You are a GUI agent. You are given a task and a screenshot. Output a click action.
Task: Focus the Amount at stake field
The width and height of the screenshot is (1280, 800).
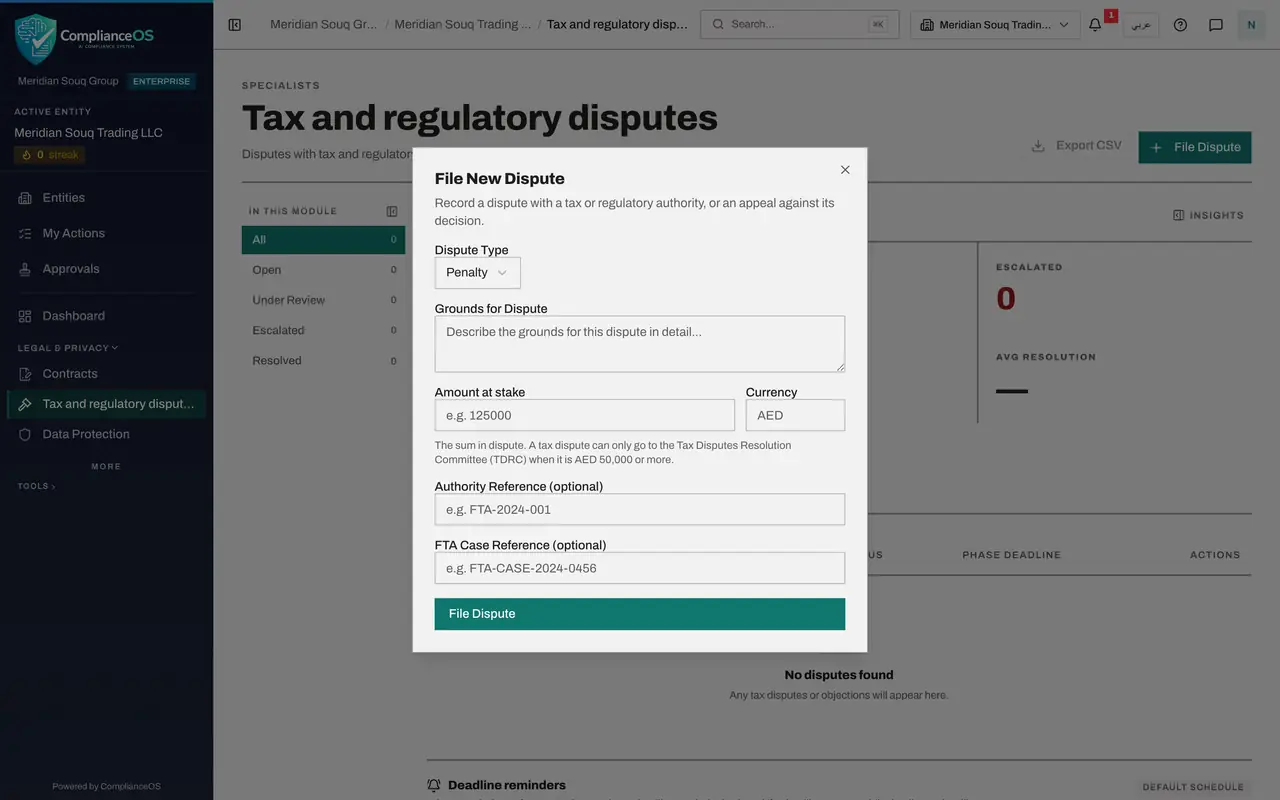coord(585,415)
